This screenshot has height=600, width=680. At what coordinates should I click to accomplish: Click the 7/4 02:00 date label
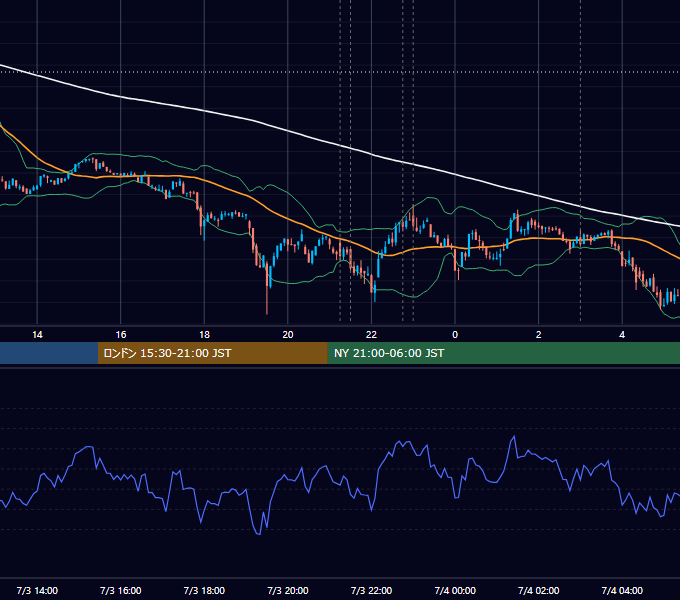[x=539, y=590]
